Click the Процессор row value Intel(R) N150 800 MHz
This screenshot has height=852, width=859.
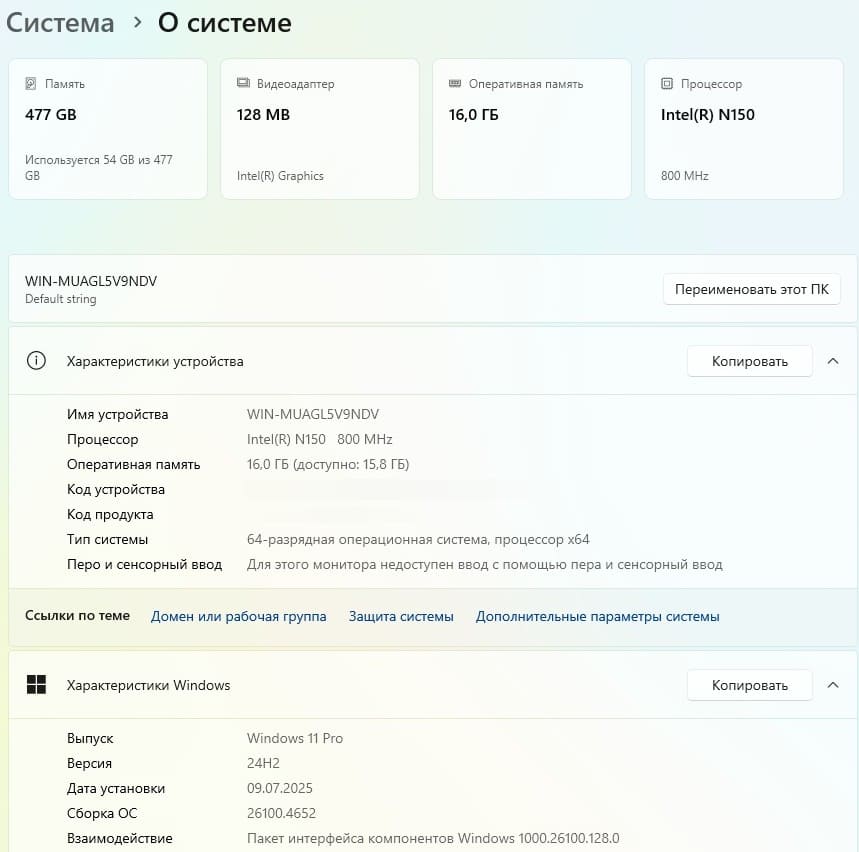pyautogui.click(x=319, y=439)
